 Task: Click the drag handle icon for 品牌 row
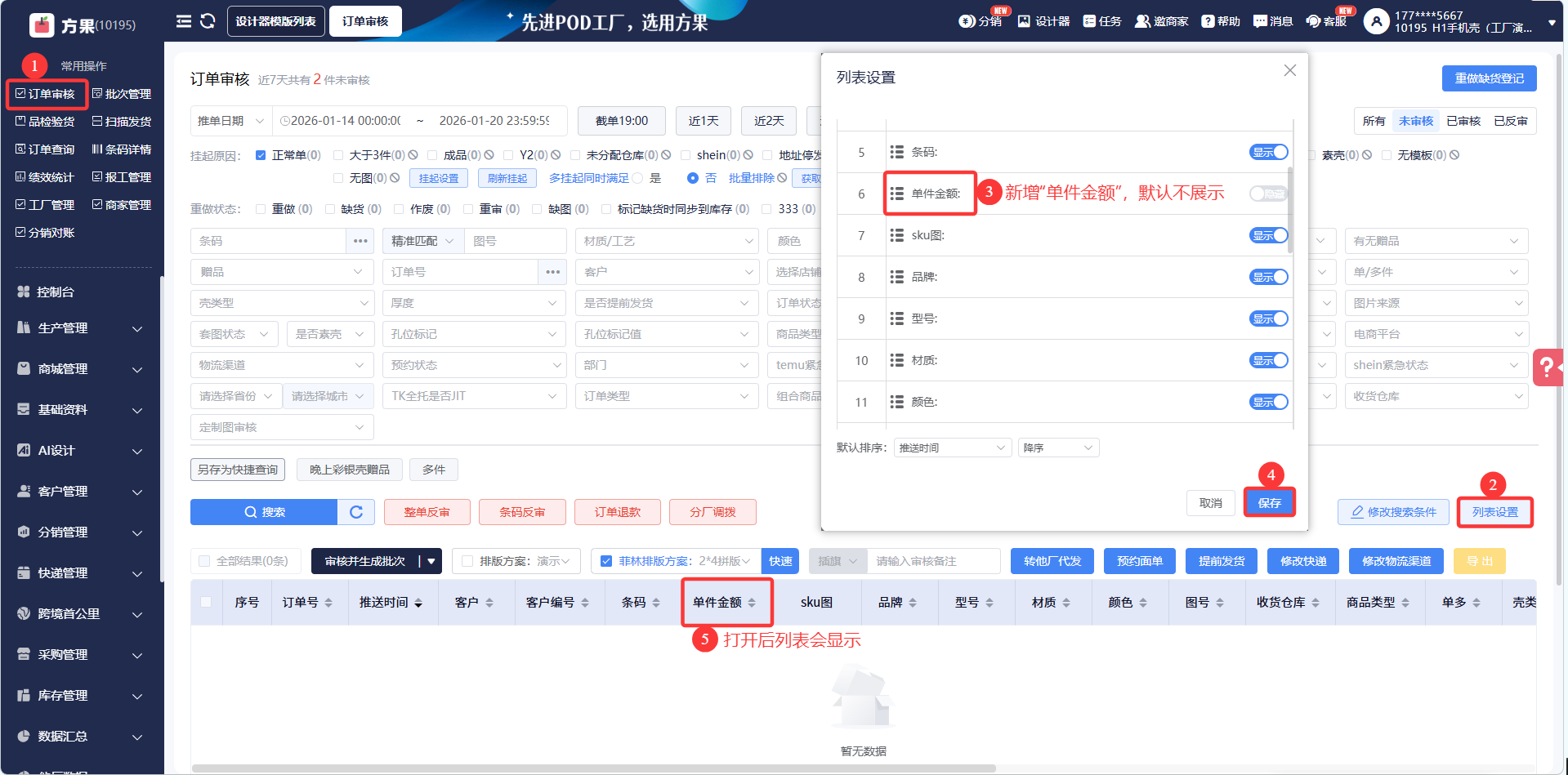pos(896,277)
